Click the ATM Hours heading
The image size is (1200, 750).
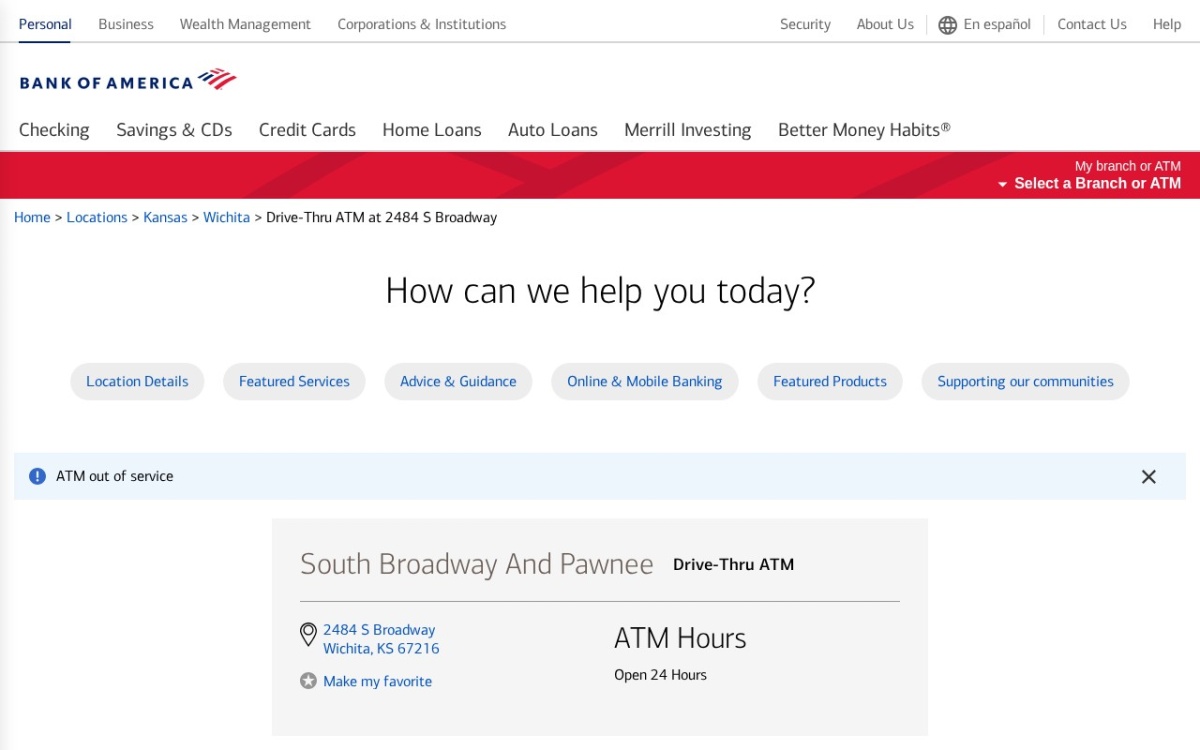[x=680, y=638]
